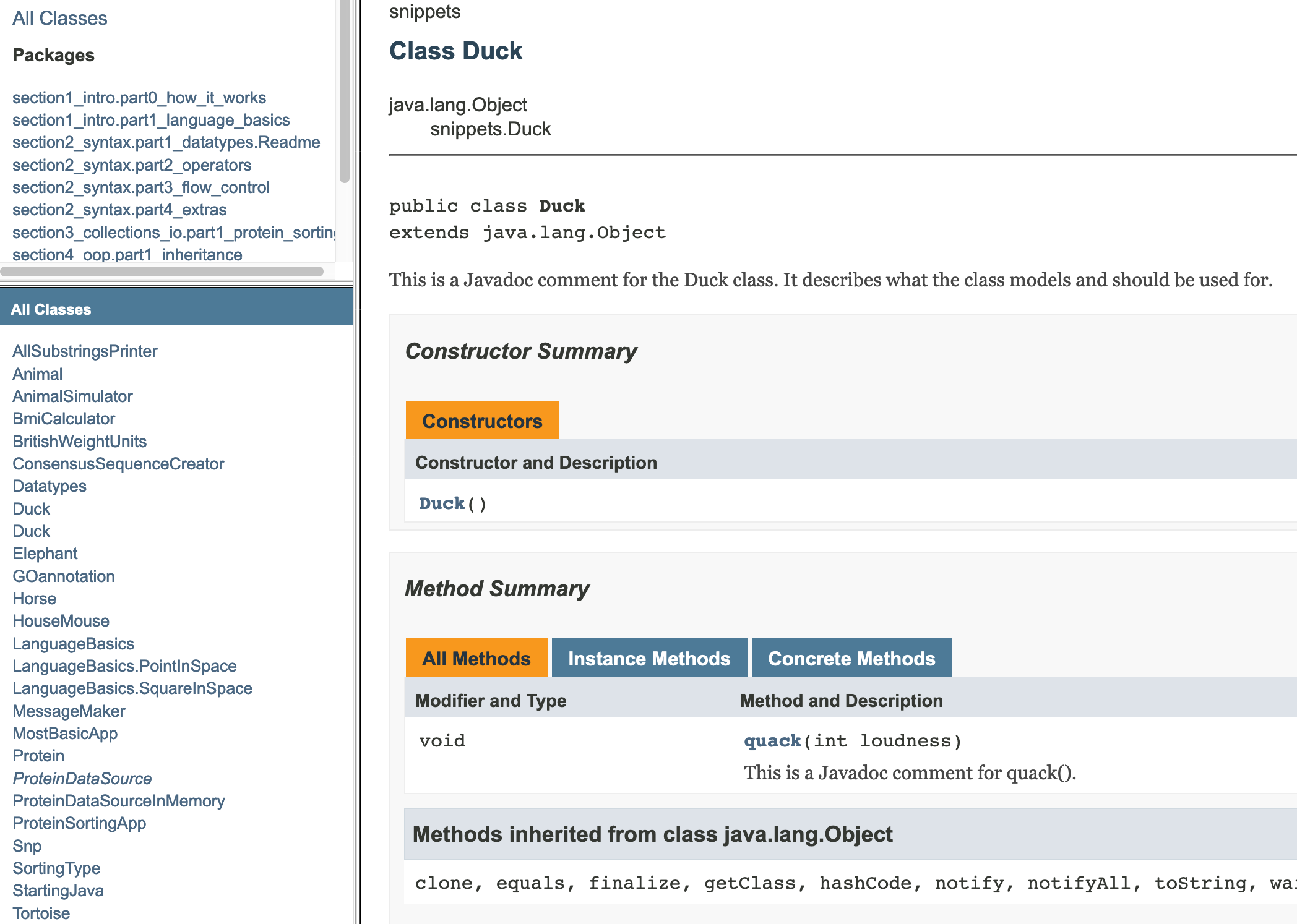Click the Elephant class in All Classes
This screenshot has height=924, width=1297.
(x=44, y=553)
